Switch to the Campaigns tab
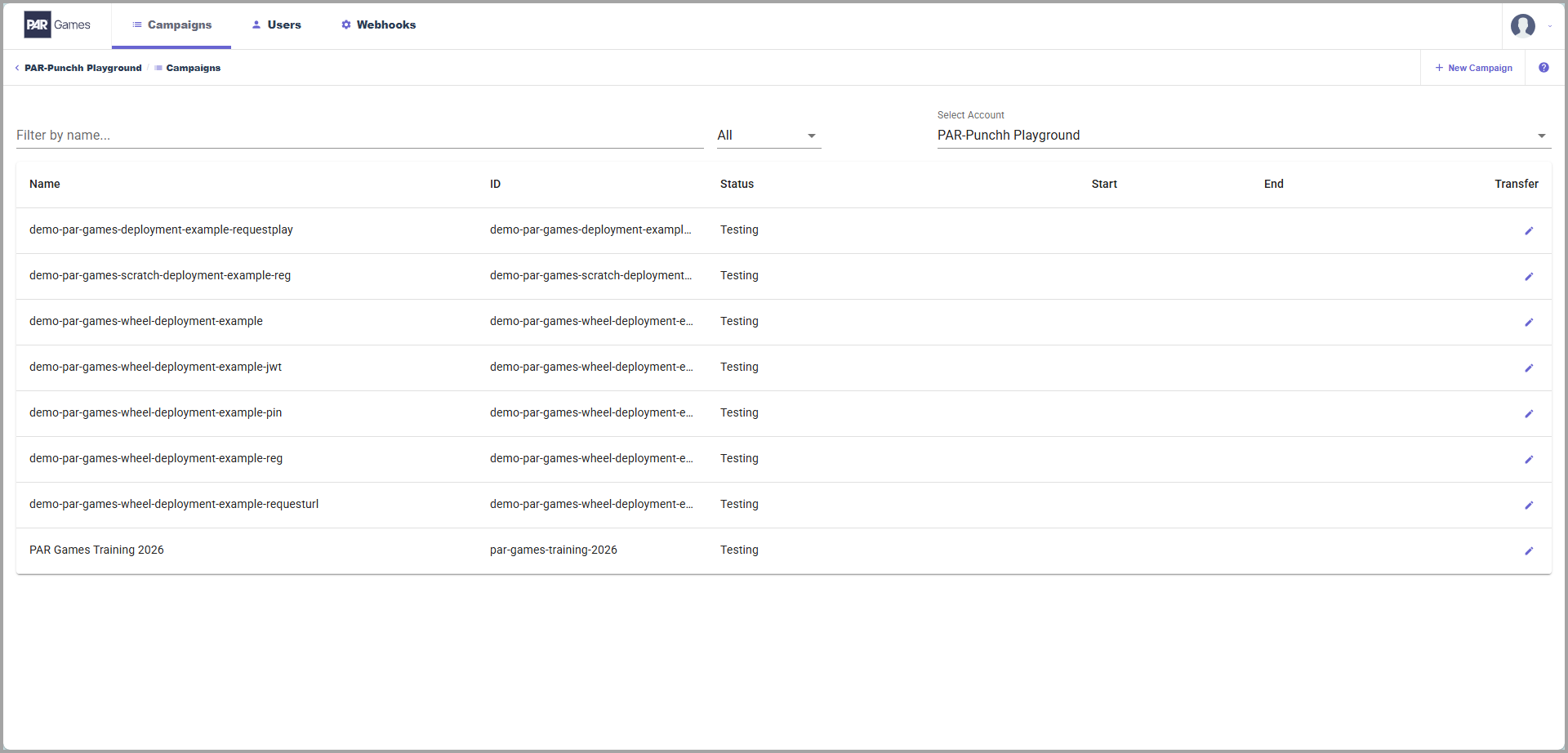Viewport: 1568px width, 753px height. [x=171, y=25]
